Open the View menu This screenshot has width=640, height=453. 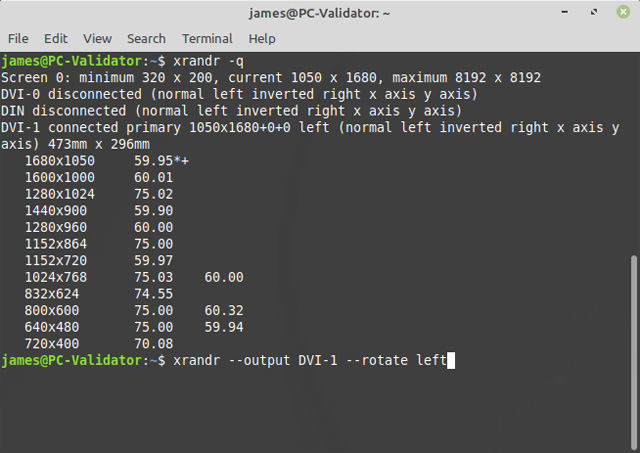pos(98,38)
